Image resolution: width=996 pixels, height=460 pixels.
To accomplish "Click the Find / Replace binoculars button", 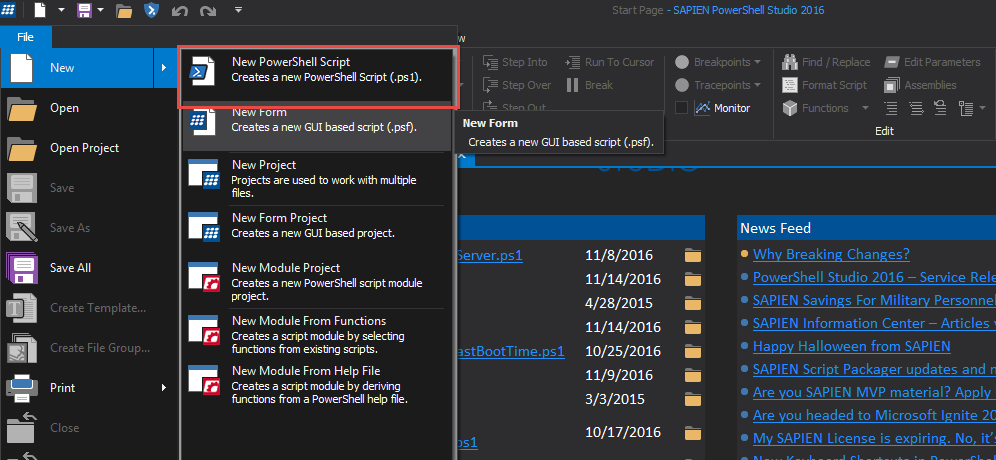I will (x=826, y=62).
